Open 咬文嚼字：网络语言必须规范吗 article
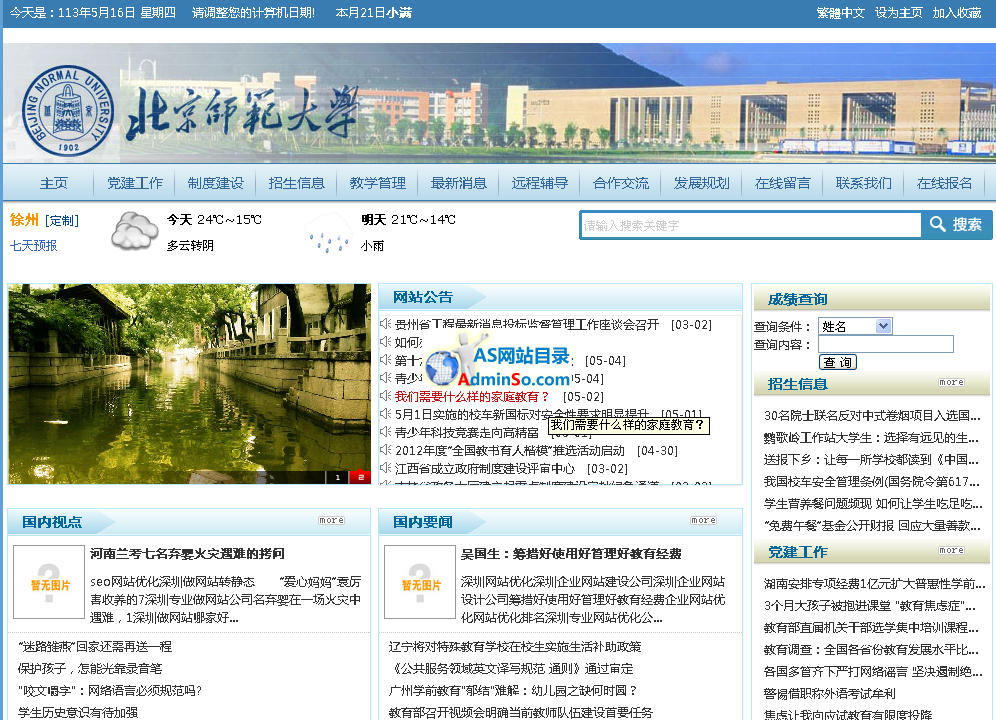The image size is (996, 720). pos(109,690)
